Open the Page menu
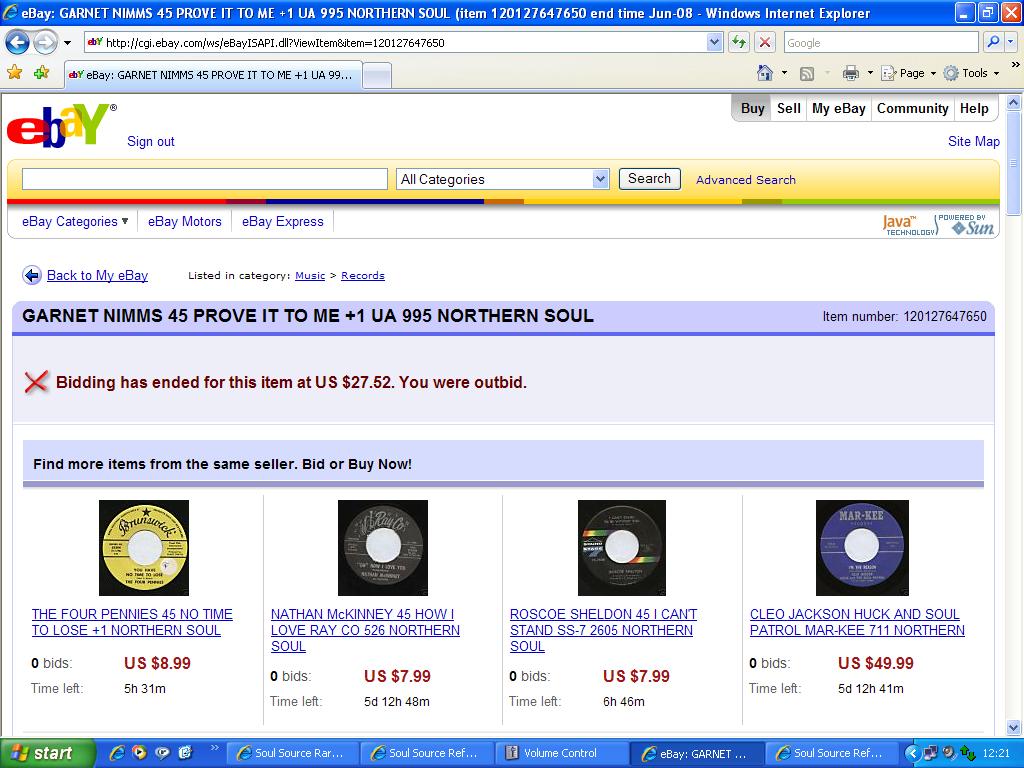 (x=908, y=73)
